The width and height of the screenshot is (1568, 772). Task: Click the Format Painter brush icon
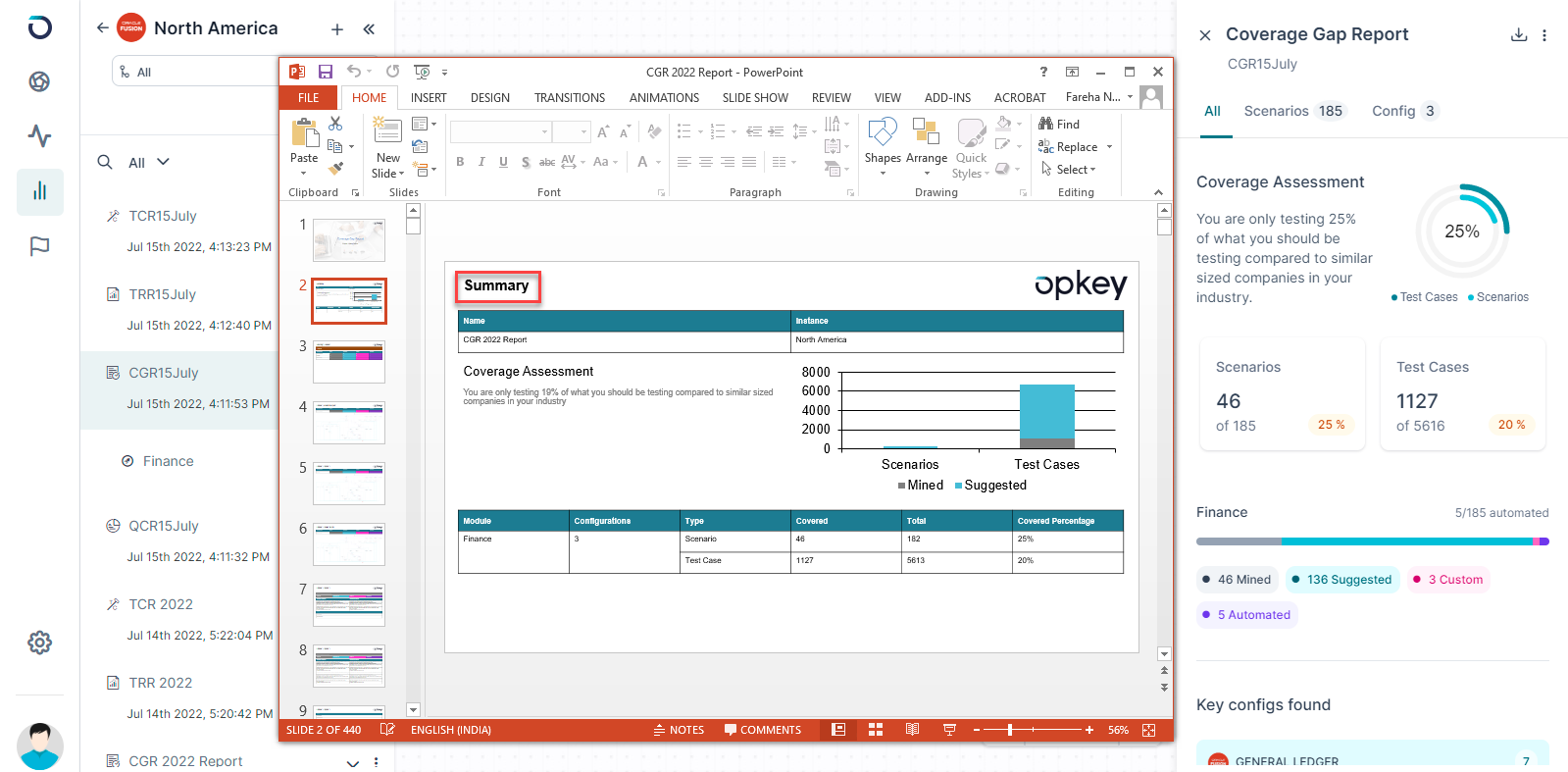[335, 169]
